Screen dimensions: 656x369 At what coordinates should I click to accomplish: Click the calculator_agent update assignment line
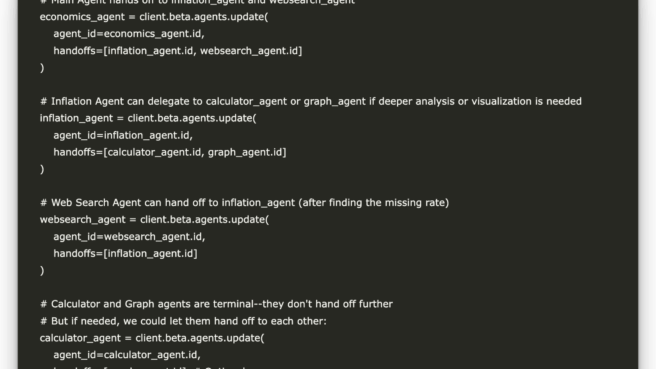152,338
